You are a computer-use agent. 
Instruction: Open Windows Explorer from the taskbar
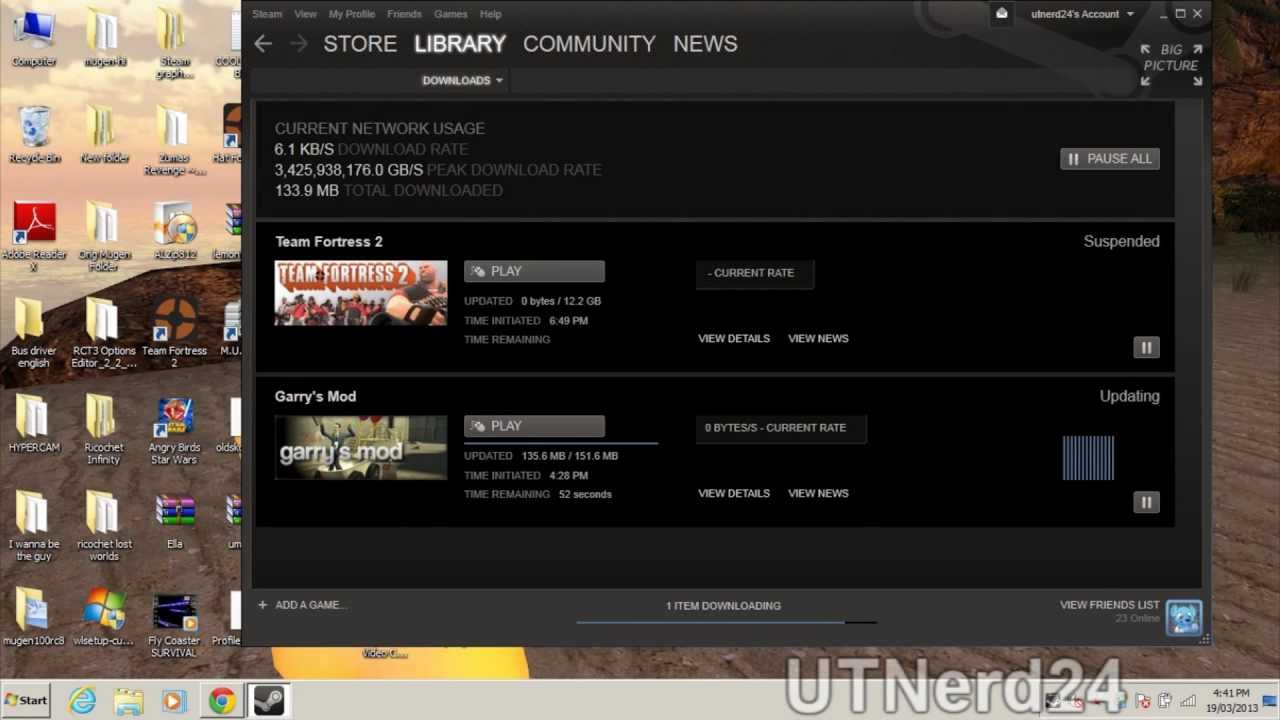tap(128, 701)
